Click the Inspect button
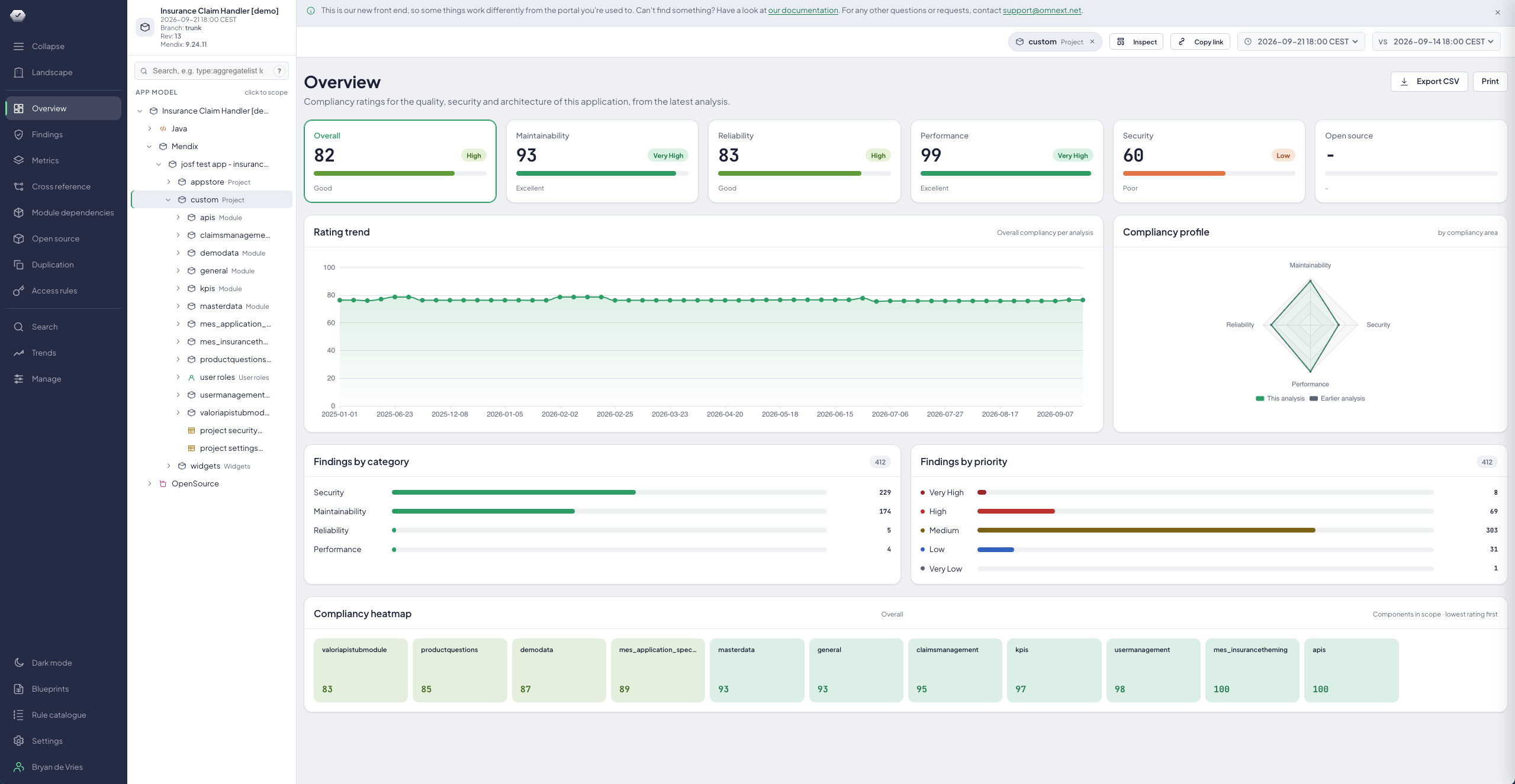1515x784 pixels. coord(1136,41)
